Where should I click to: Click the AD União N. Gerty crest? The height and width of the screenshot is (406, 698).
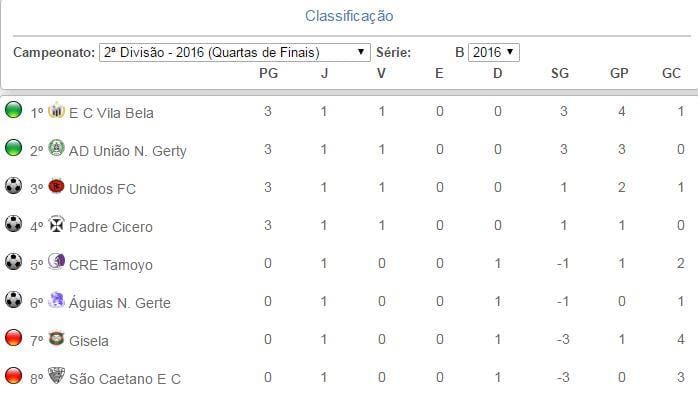point(56,150)
